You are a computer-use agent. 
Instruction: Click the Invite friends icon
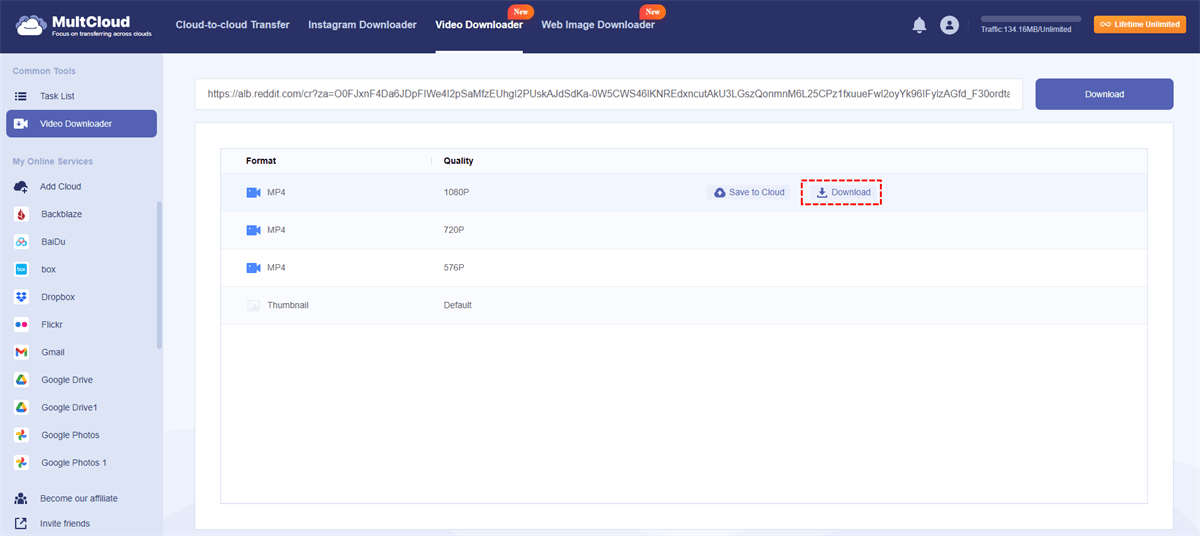pyautogui.click(x=20, y=524)
